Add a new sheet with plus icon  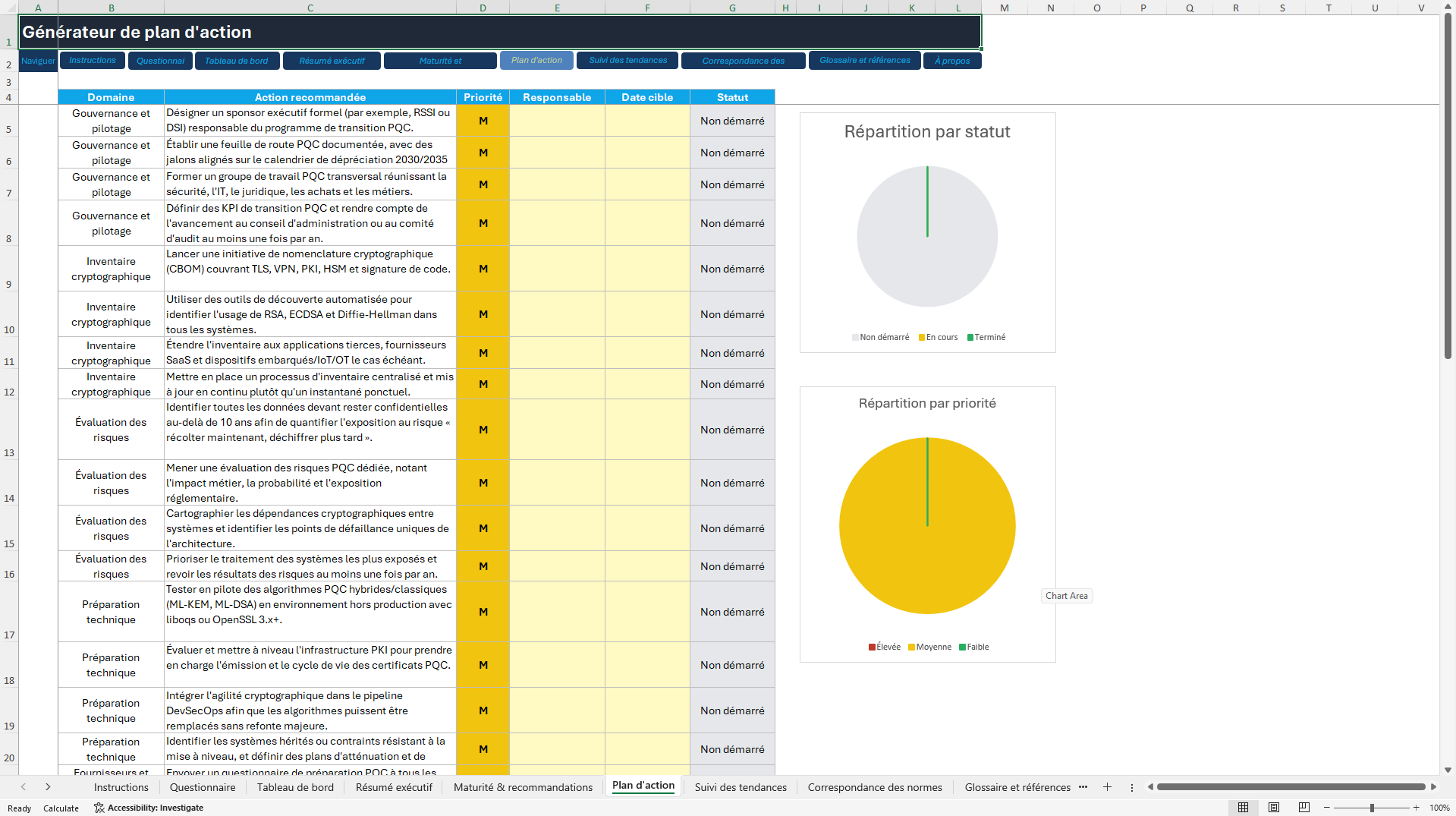pyautogui.click(x=1107, y=787)
